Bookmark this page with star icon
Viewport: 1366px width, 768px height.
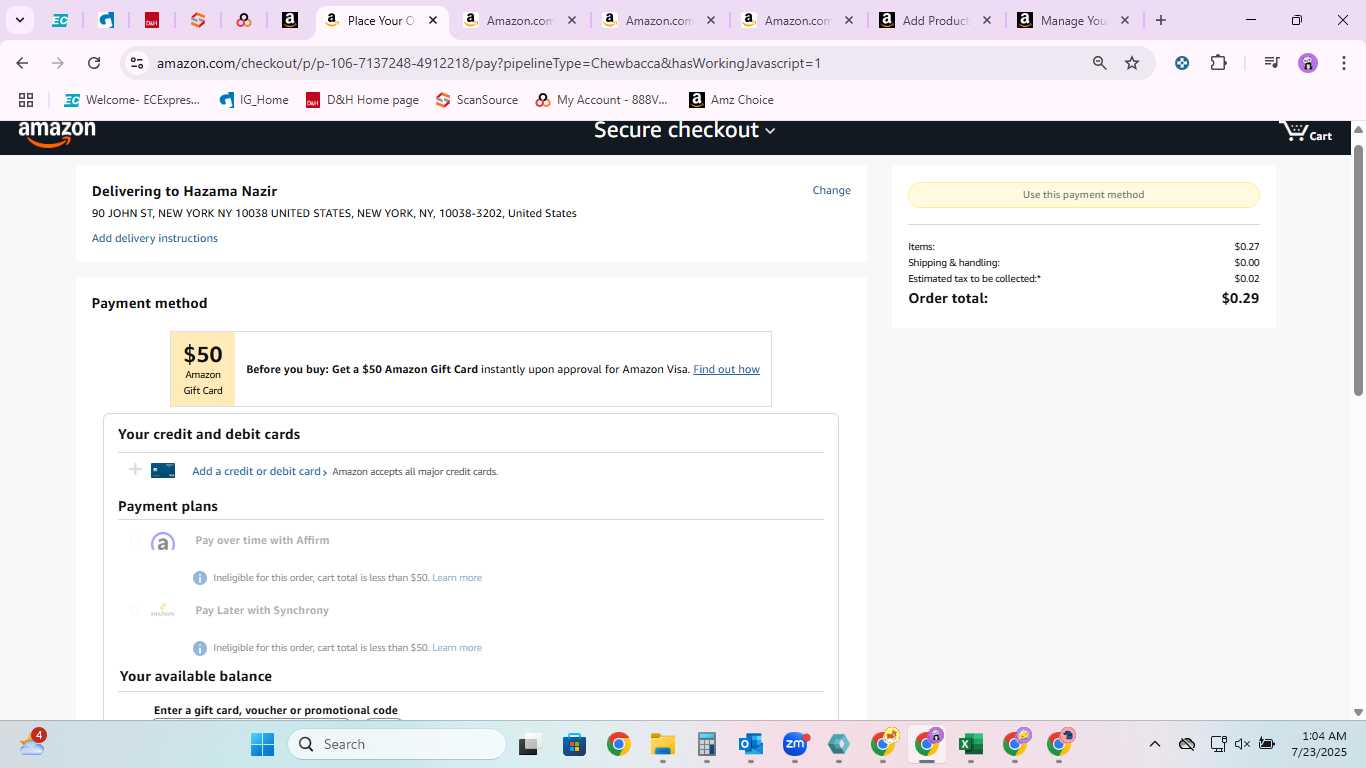click(1132, 63)
